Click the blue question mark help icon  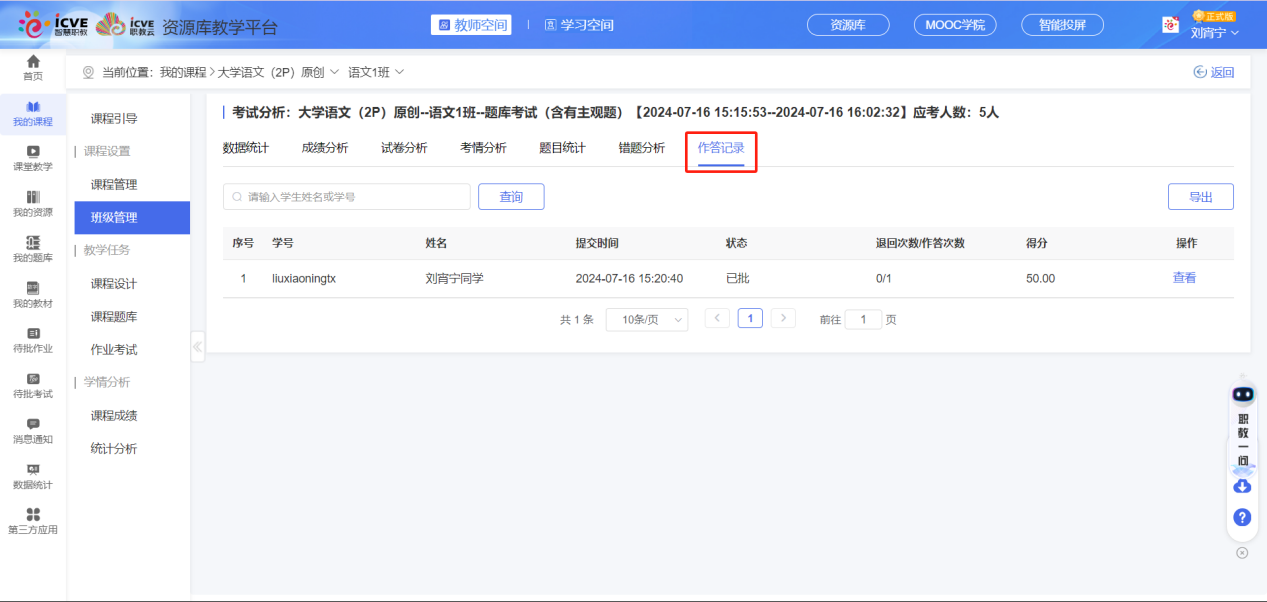(x=1242, y=517)
